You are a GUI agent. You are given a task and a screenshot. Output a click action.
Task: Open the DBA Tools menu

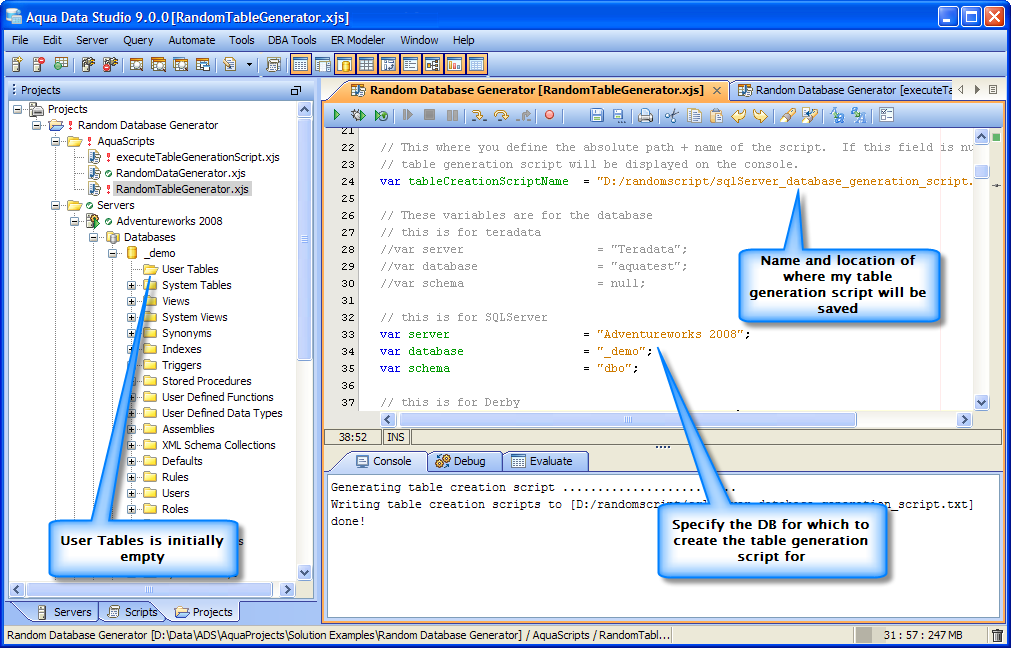[x=292, y=40]
